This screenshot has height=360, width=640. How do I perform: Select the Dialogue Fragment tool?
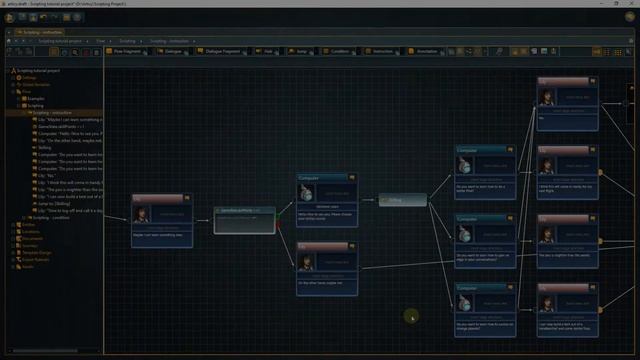222,51
